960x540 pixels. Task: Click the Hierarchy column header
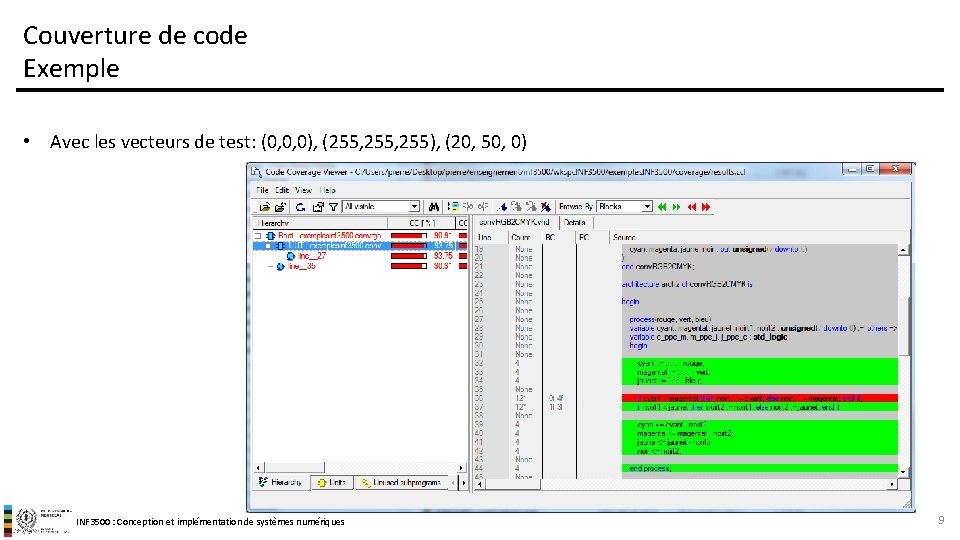[x=320, y=223]
